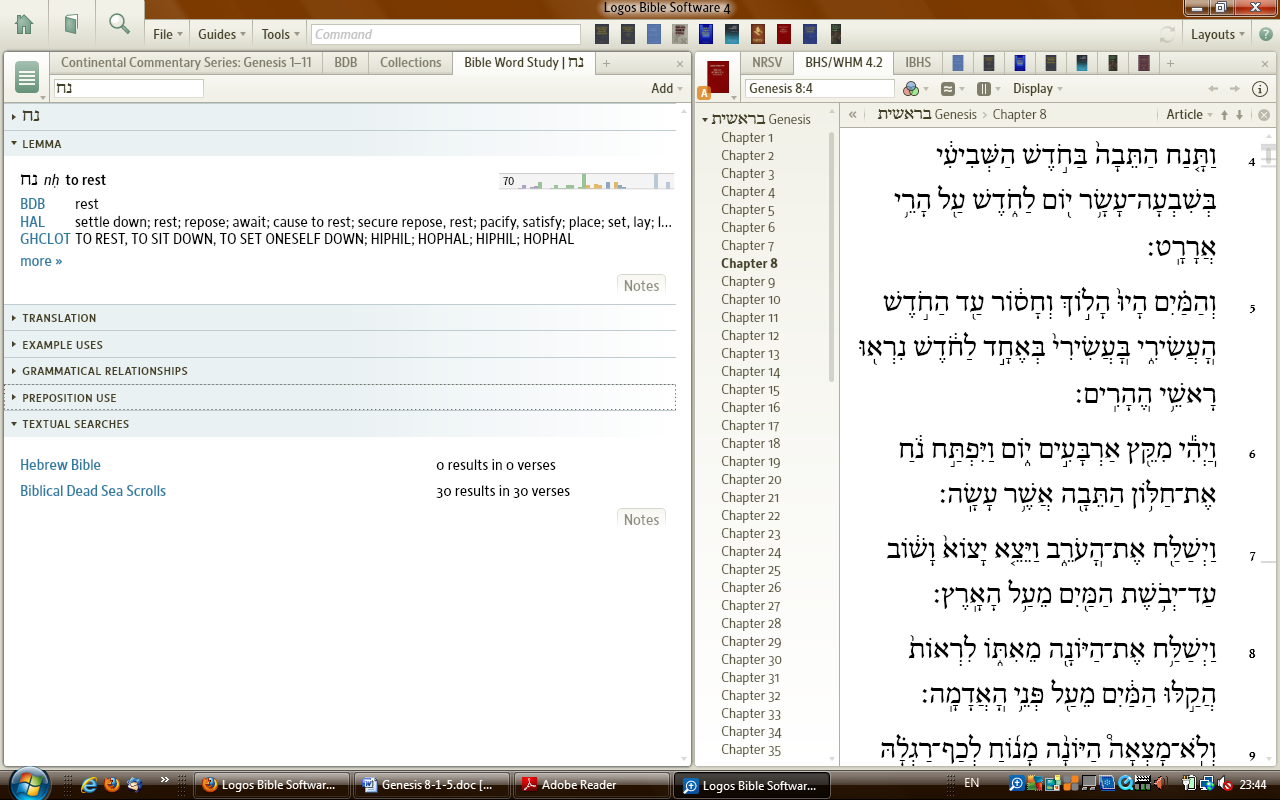Click the back navigation arrow
The height and width of the screenshot is (800, 1280).
pos(1213,88)
